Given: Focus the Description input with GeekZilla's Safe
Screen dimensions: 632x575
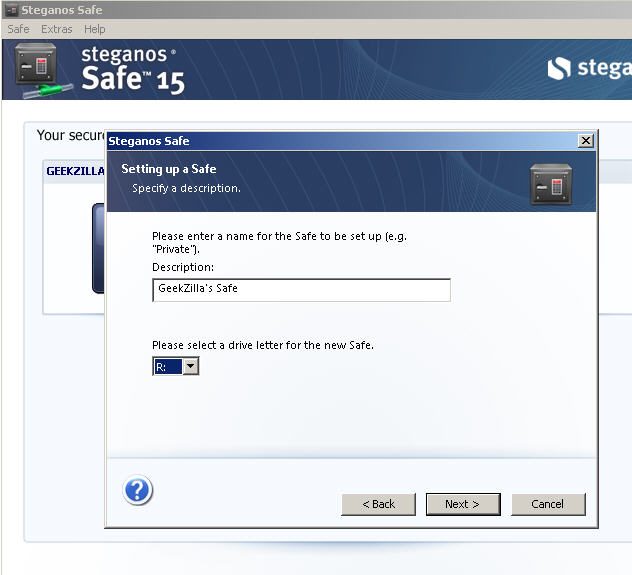Looking at the screenshot, I should point(301,290).
